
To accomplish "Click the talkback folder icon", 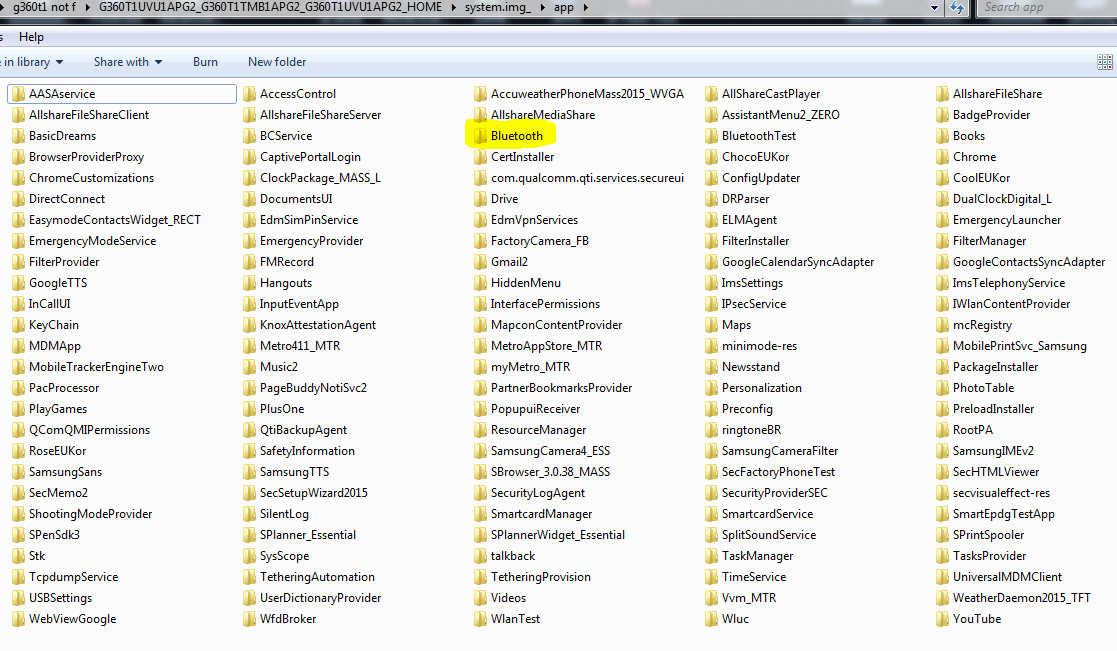I will 480,556.
